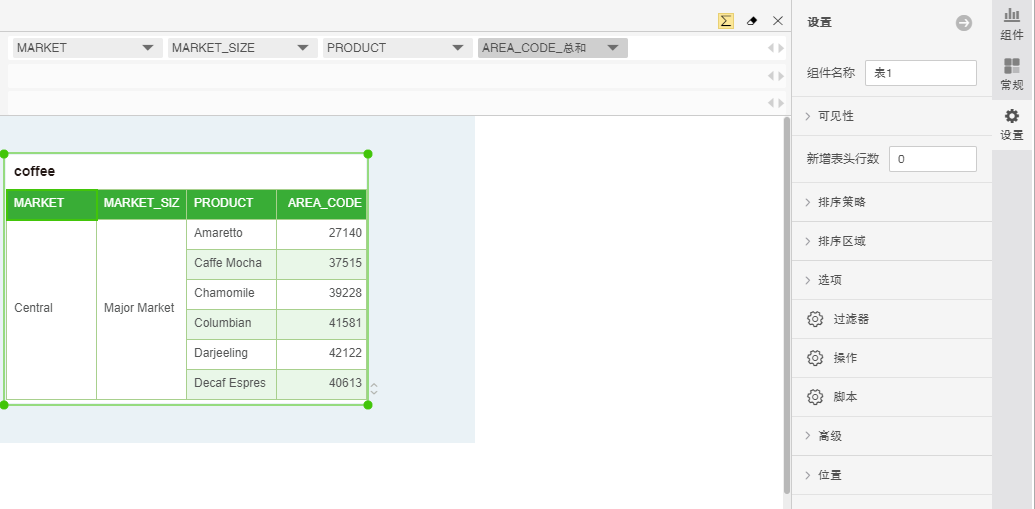Expand the 高级 section

[829, 436]
